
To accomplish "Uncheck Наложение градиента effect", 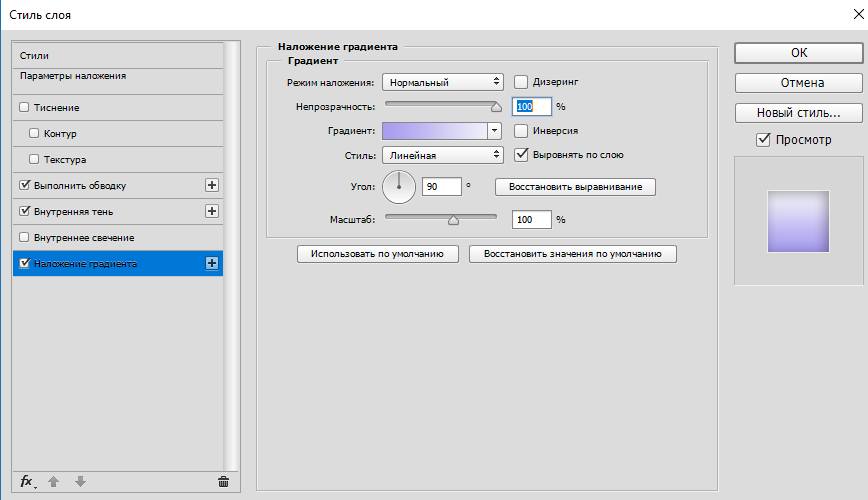I will (x=24, y=263).
